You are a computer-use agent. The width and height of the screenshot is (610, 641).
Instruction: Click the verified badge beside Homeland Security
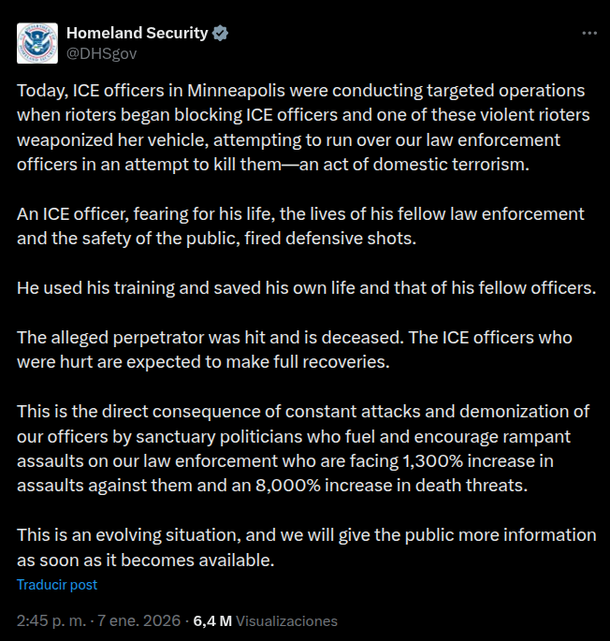[x=221, y=33]
